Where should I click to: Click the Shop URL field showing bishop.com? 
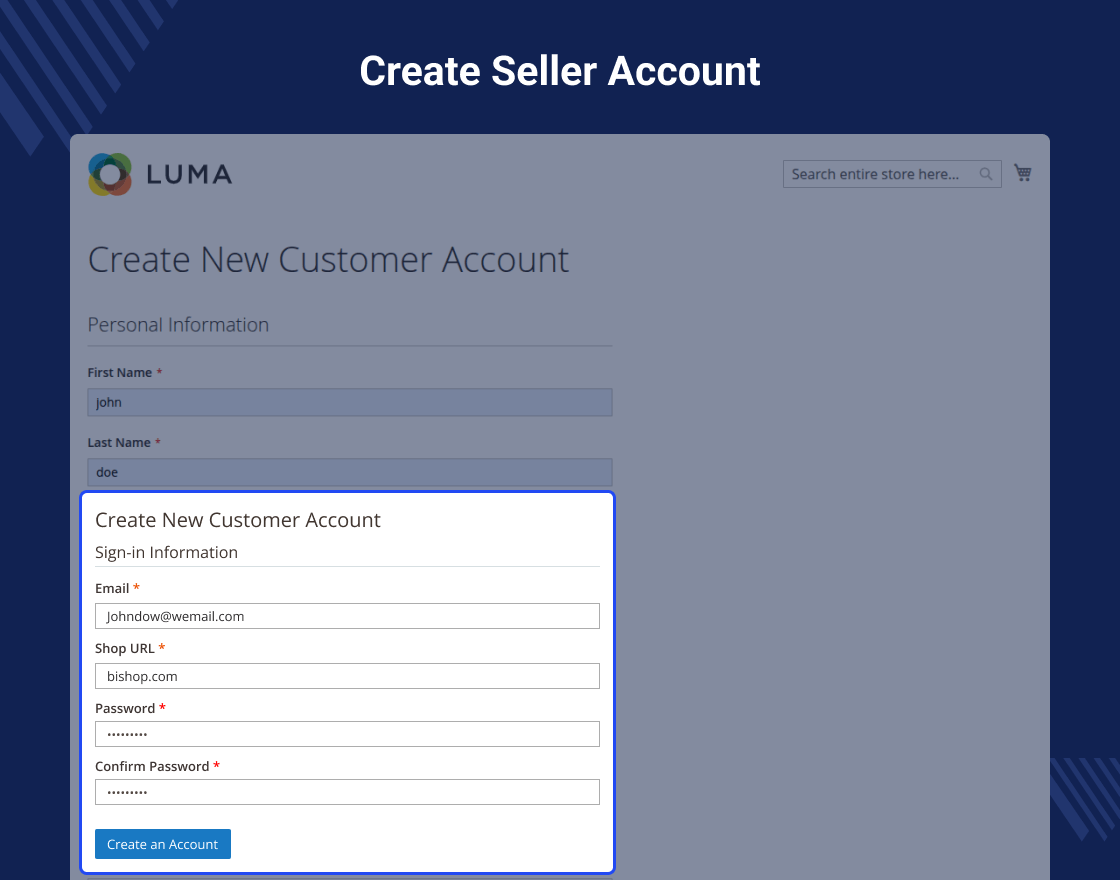[x=347, y=676]
